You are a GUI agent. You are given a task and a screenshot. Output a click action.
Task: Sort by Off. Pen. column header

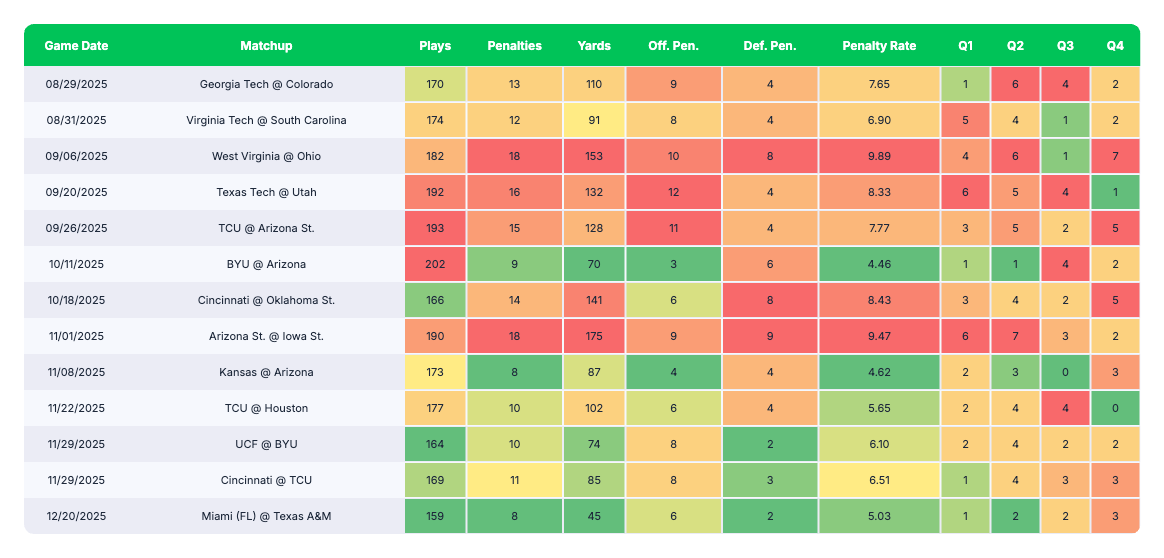click(x=673, y=46)
